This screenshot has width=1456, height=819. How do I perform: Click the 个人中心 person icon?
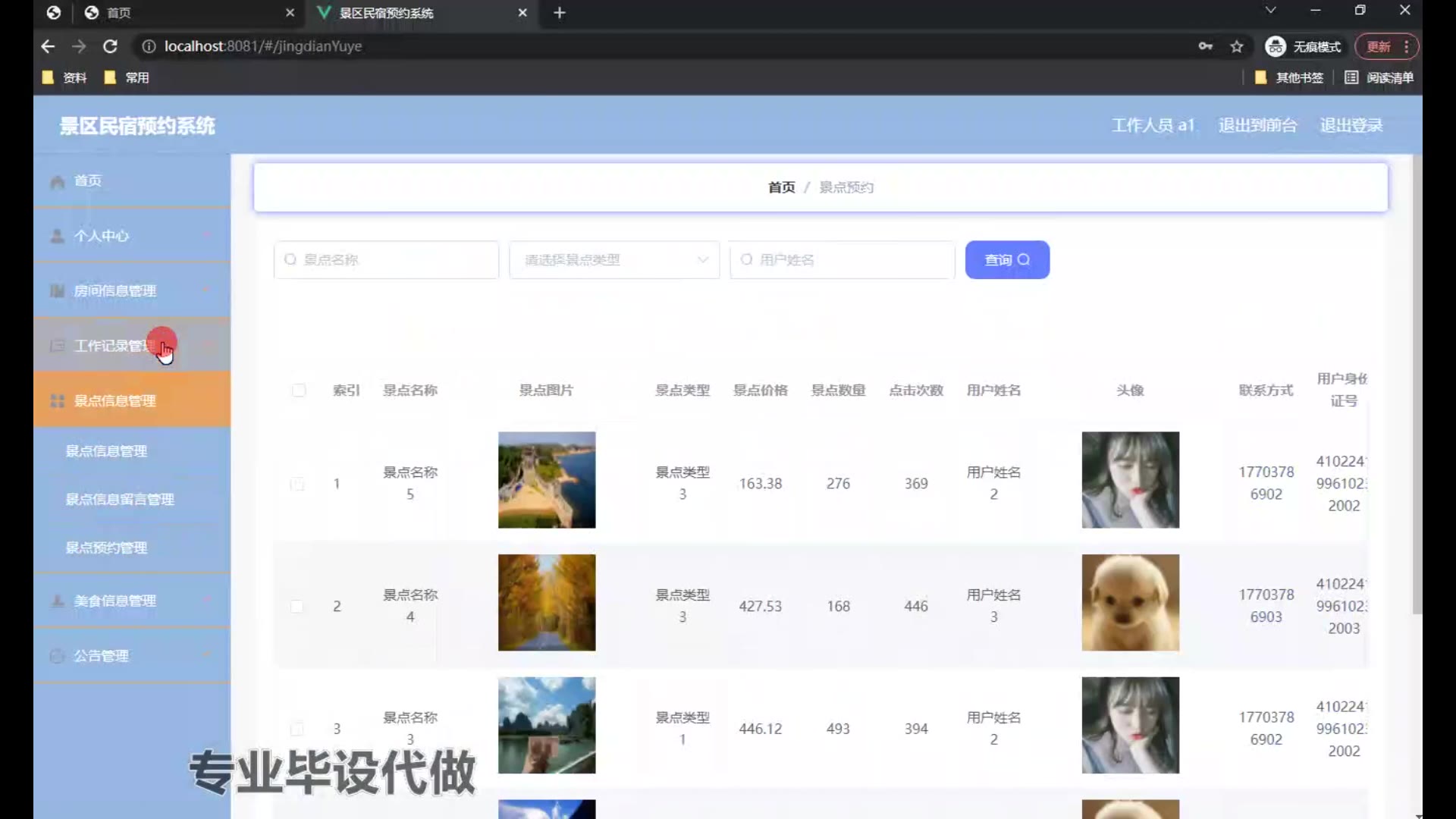point(57,236)
